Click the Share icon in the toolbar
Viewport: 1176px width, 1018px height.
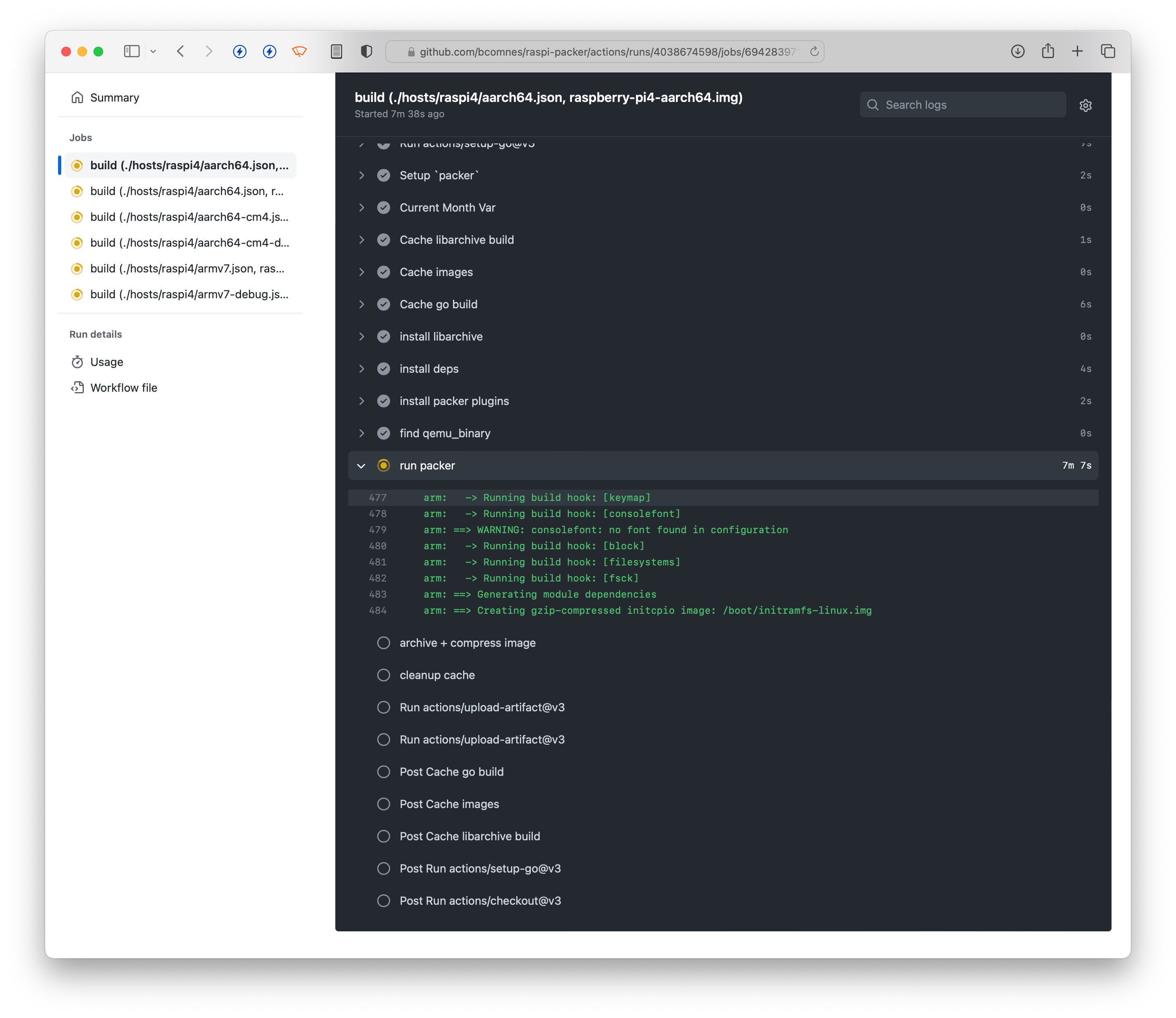point(1047,52)
